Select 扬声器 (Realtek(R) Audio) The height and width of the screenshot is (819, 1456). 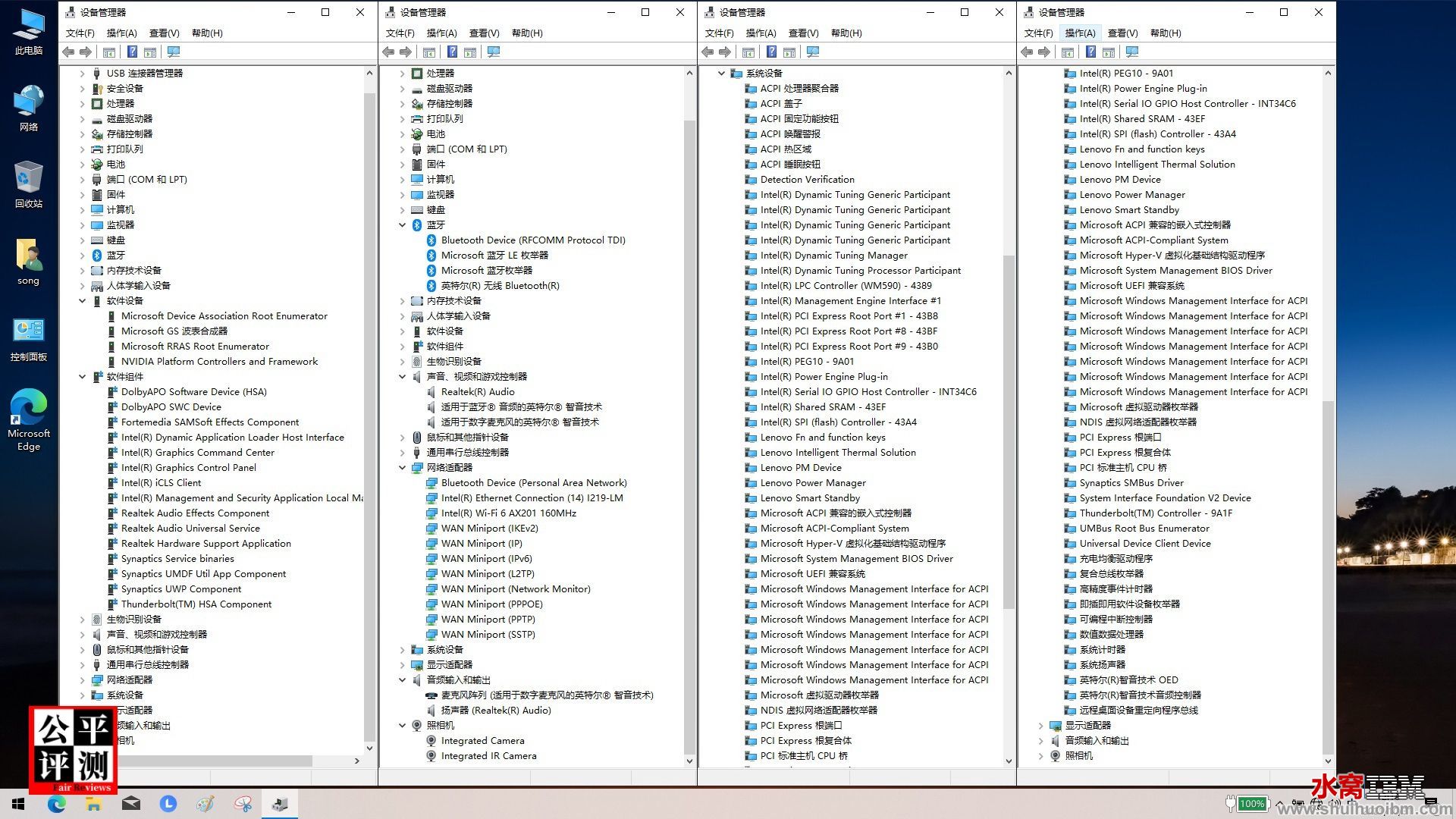pyautogui.click(x=496, y=711)
